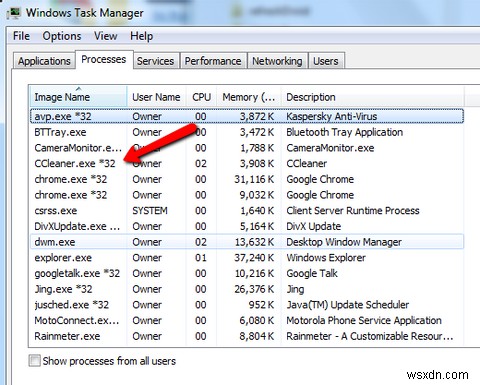Select the jusched.exe *32 process
This screenshot has width=480, height=385.
(x=247, y=305)
